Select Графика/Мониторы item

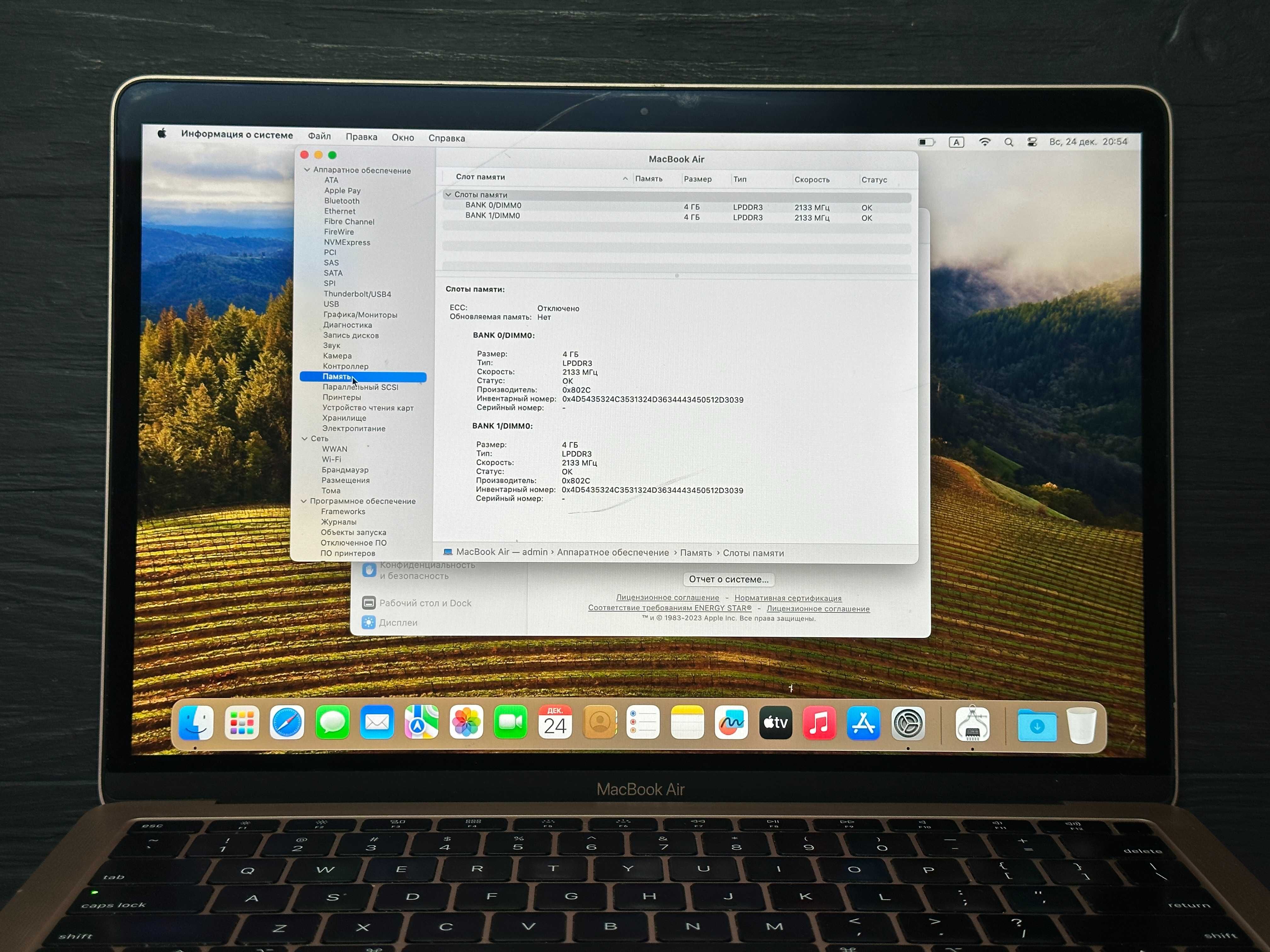click(x=361, y=314)
